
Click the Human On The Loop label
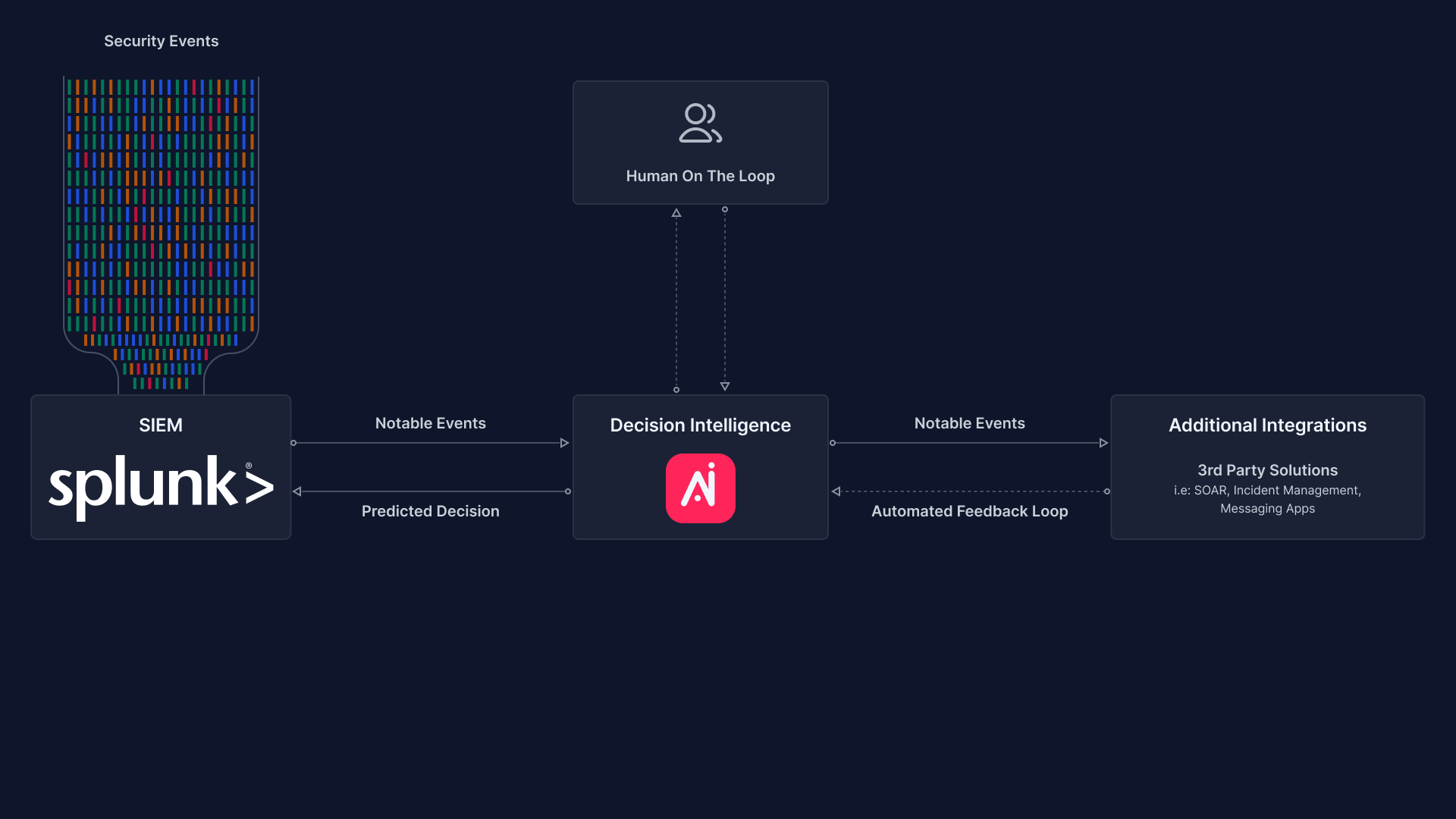pos(700,176)
